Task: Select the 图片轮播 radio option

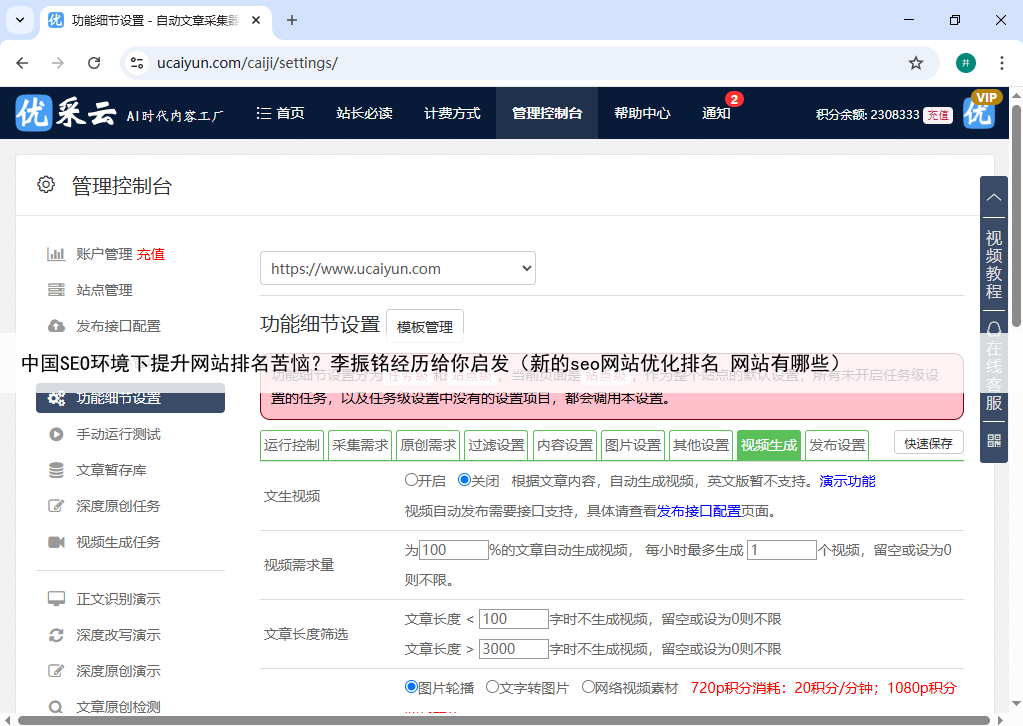Action: point(411,687)
